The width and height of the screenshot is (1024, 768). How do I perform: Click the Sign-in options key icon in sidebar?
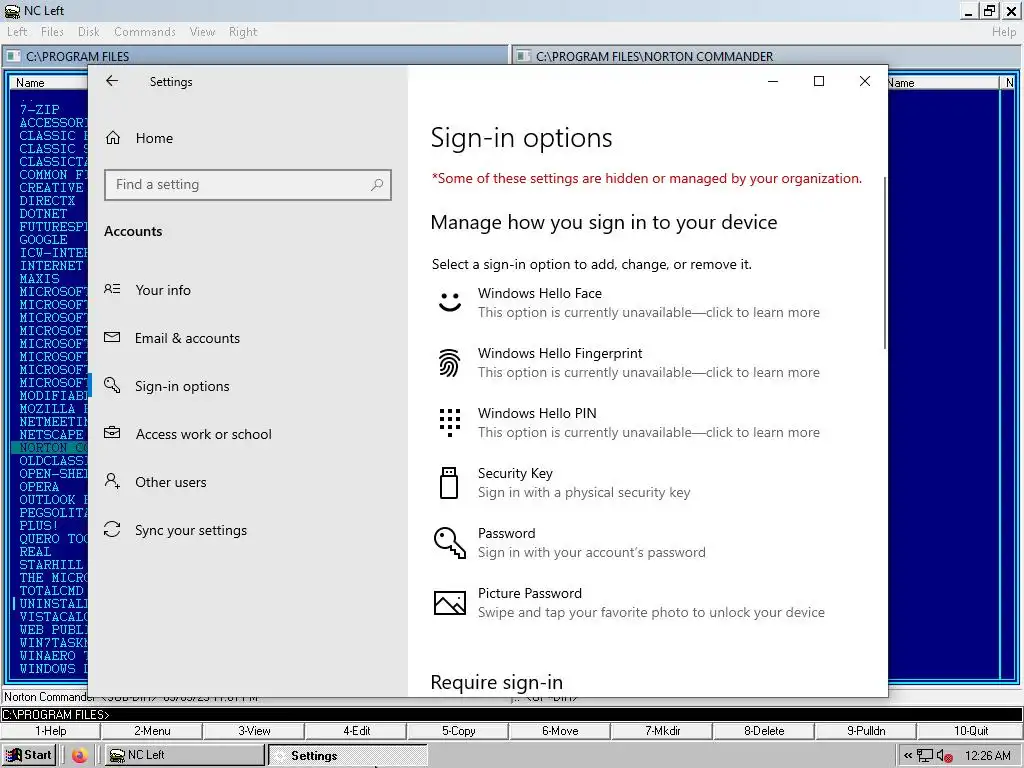click(x=112, y=385)
